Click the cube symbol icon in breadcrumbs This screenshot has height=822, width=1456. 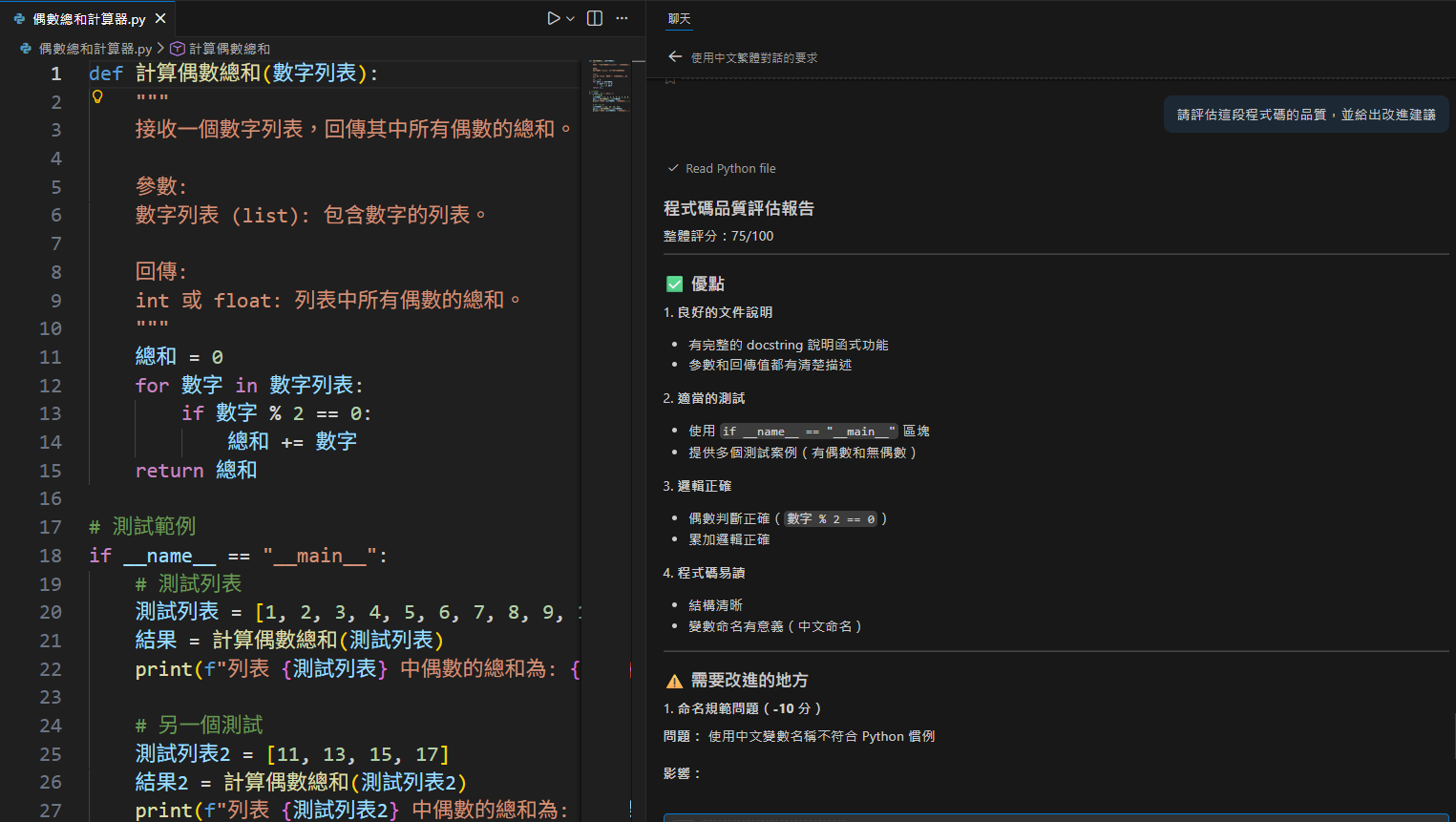point(178,49)
